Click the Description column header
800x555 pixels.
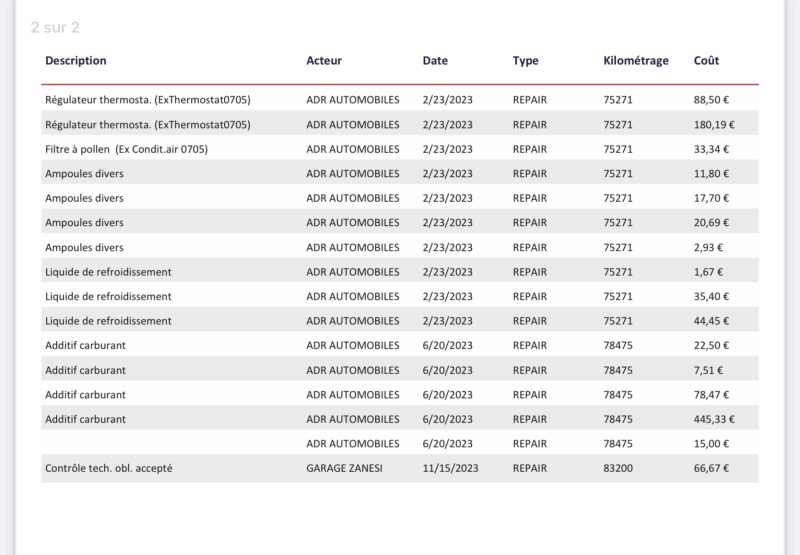[x=76, y=61]
